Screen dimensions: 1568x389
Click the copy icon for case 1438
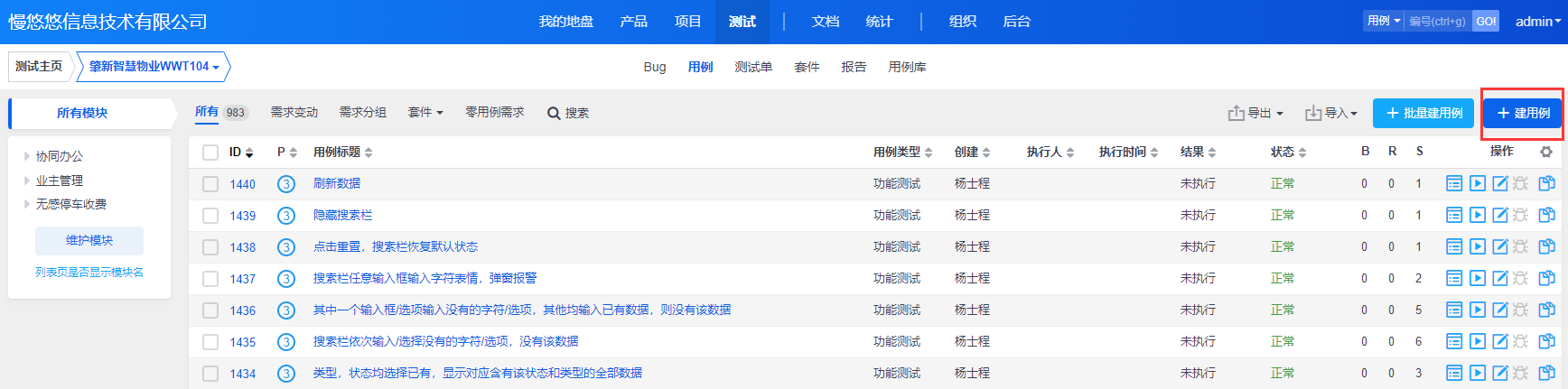pos(1546,247)
